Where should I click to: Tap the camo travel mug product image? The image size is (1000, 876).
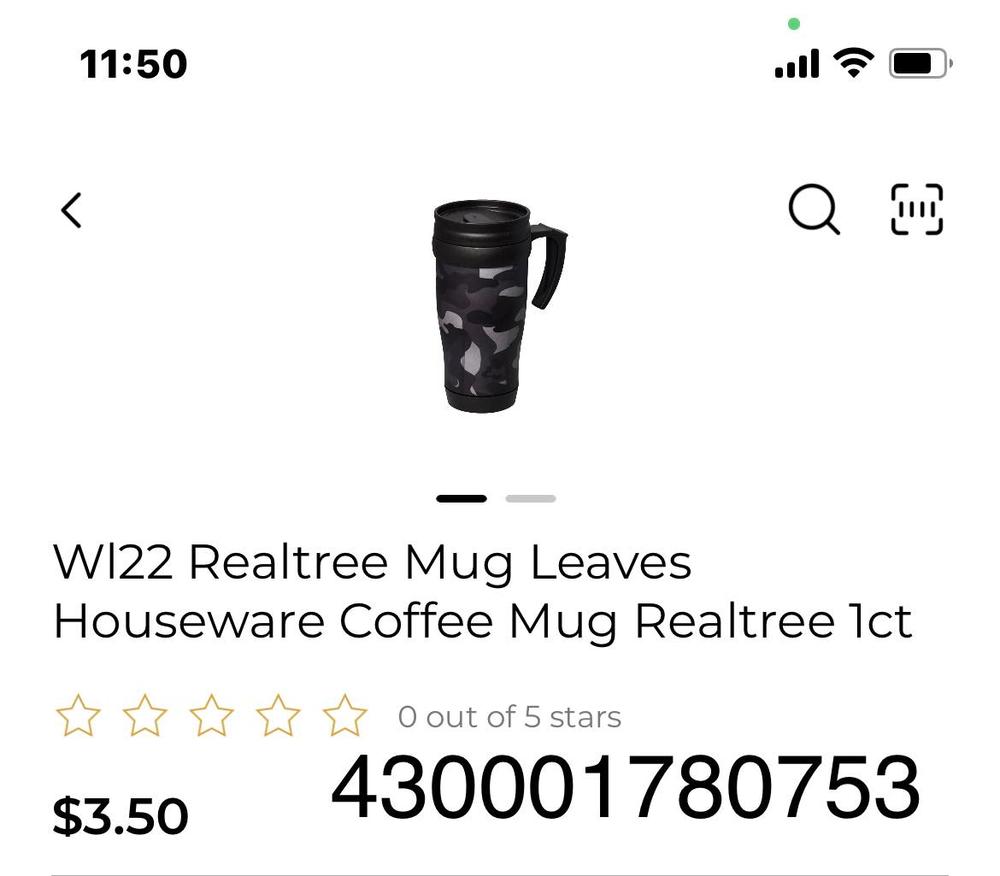[499, 306]
